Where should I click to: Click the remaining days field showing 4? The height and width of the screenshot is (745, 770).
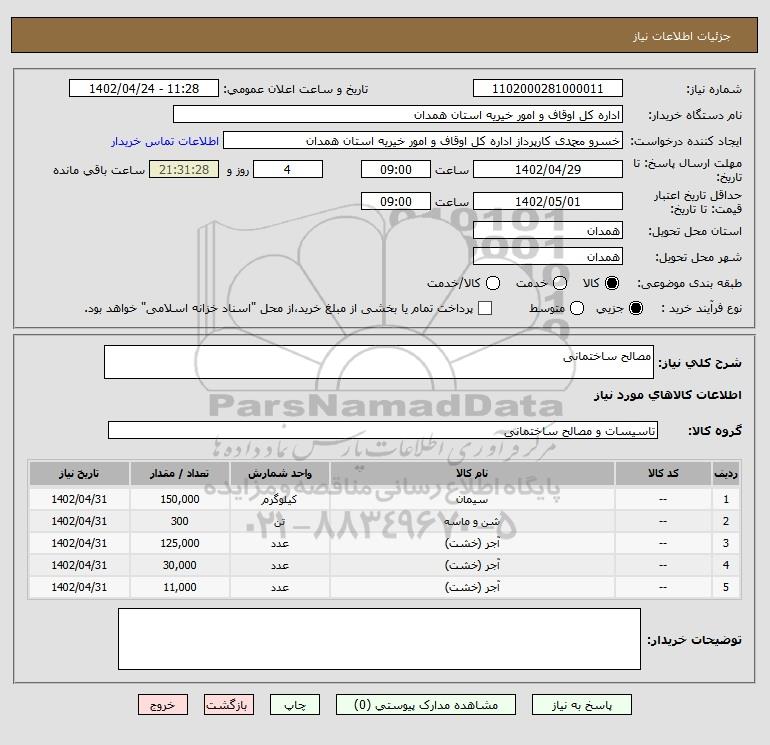pos(288,169)
